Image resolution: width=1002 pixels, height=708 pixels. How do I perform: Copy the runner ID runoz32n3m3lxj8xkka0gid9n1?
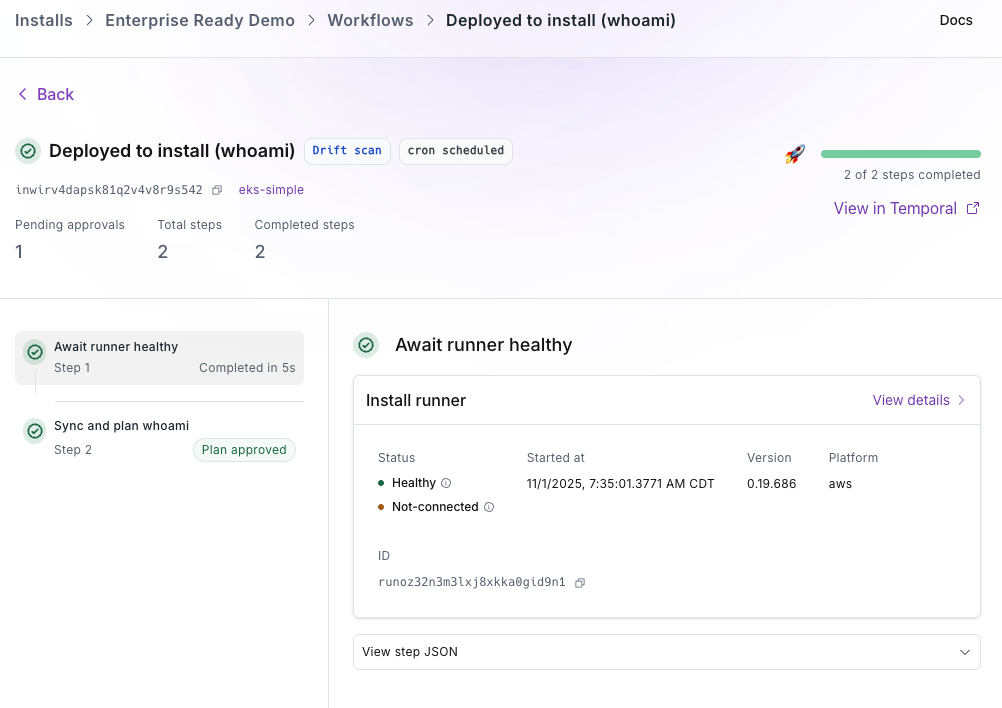pyautogui.click(x=580, y=582)
